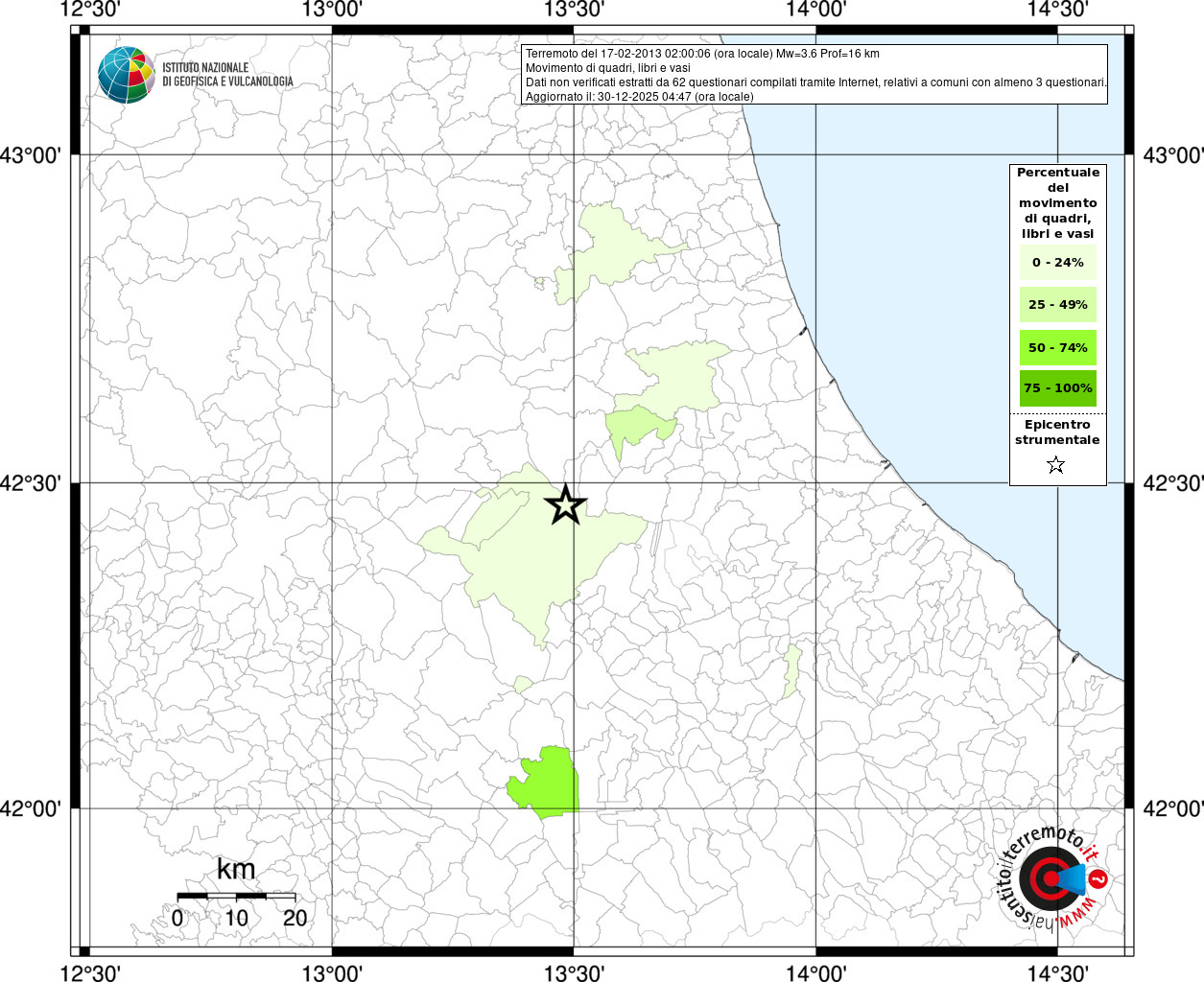Select the 75 - 100% legend swatch

pyautogui.click(x=1058, y=388)
